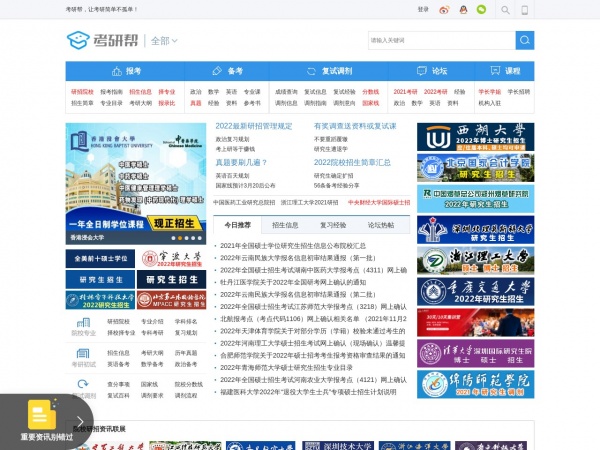Open the 福建医科大学 退役大学生士兵 article
The height and width of the screenshot is (450, 600).
(308, 392)
